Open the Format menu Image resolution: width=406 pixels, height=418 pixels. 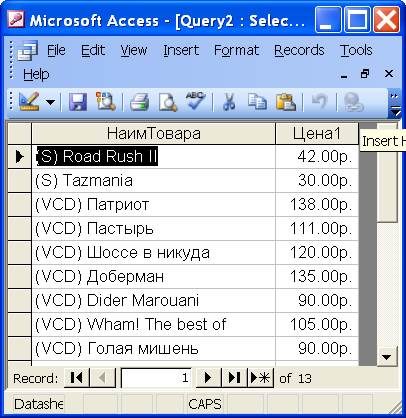coord(236,50)
